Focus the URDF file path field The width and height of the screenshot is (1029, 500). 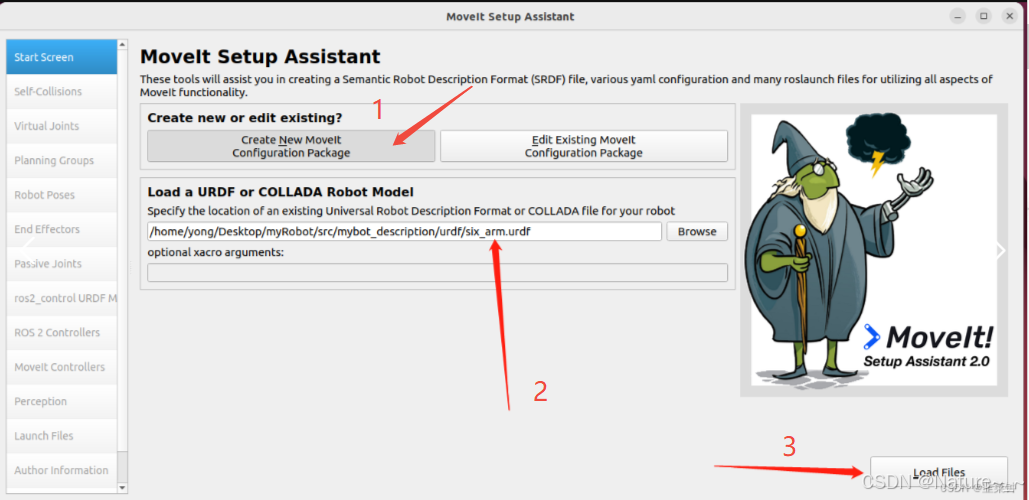(x=404, y=232)
